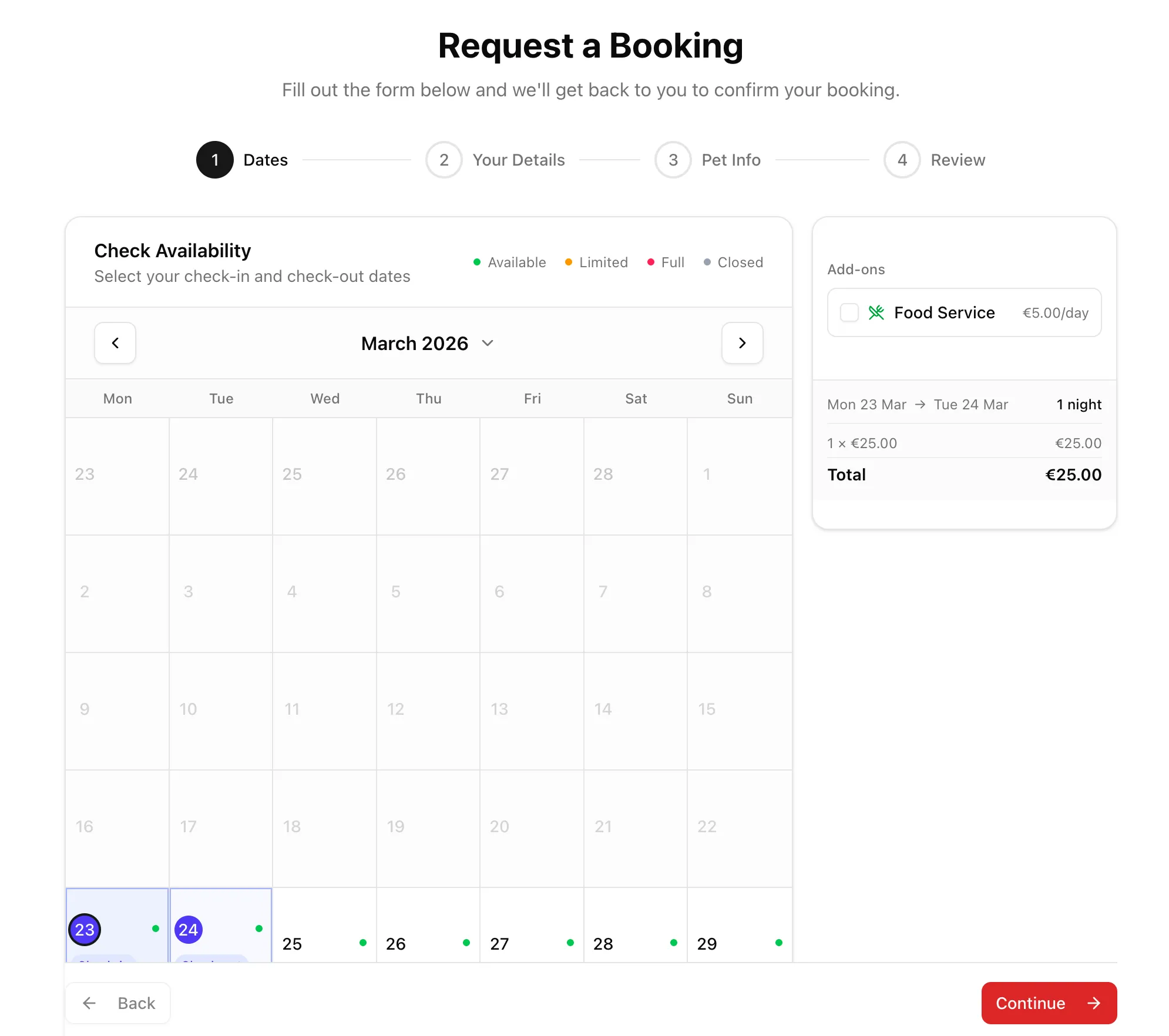Advance to April using the right arrow
The width and height of the screenshot is (1169, 1036).
(742, 343)
